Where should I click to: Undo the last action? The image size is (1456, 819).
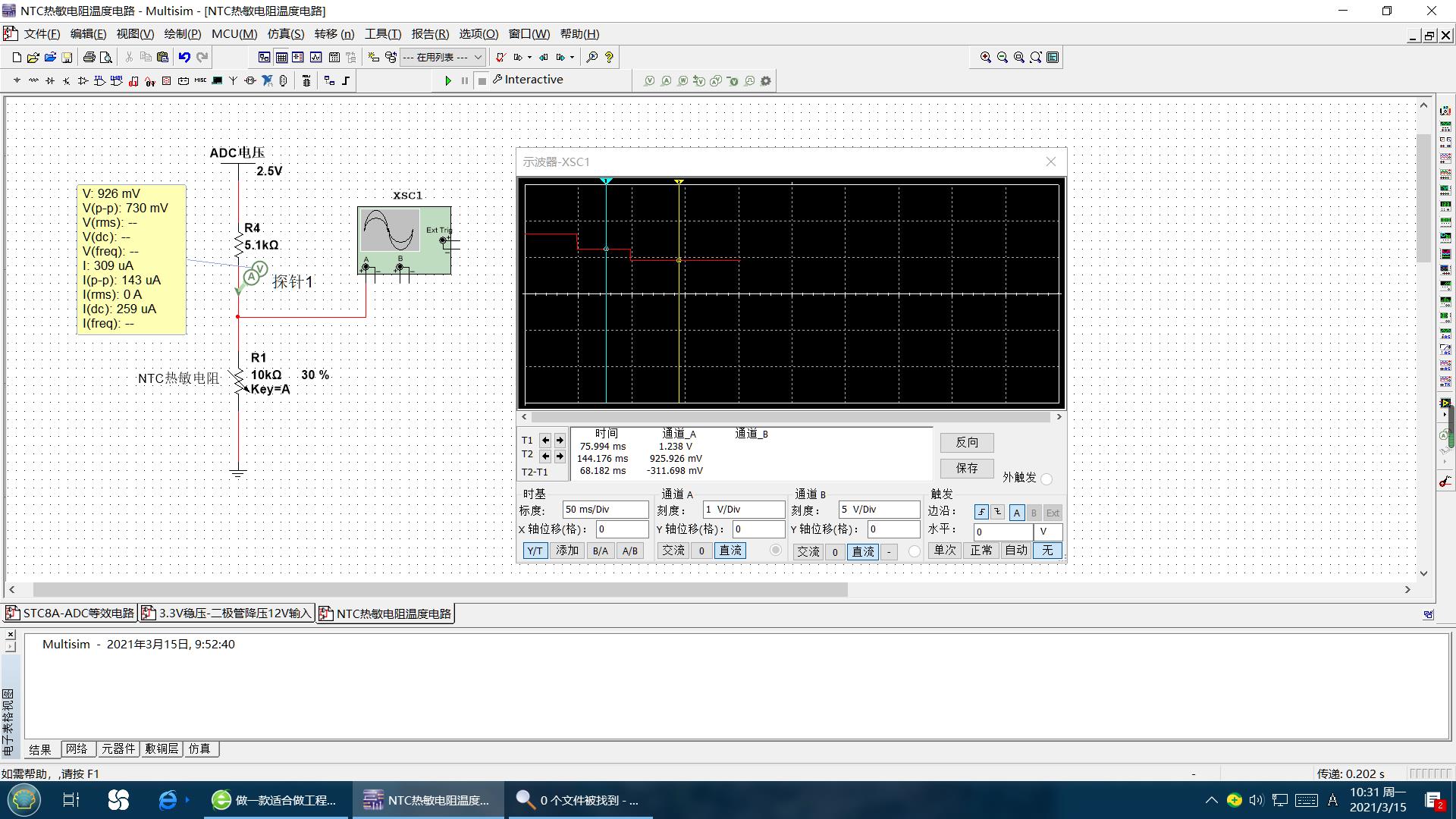pyautogui.click(x=184, y=57)
